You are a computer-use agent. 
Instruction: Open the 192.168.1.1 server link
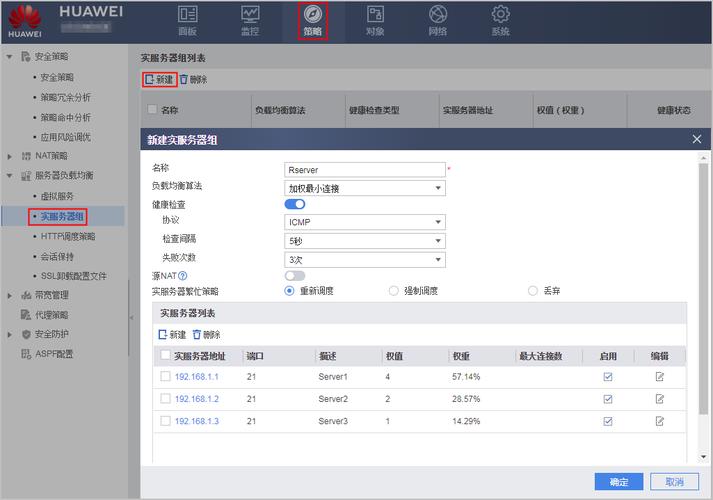point(197,377)
